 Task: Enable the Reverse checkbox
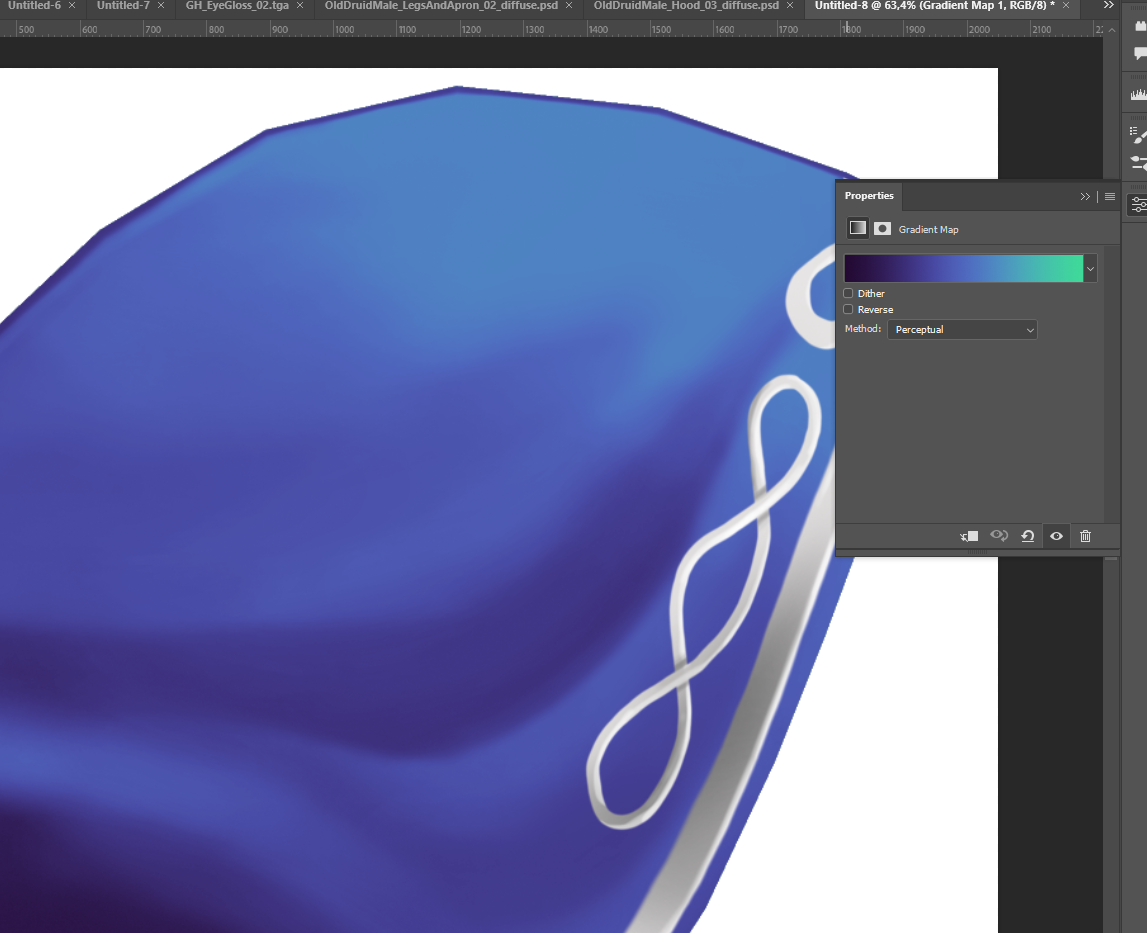tap(847, 308)
